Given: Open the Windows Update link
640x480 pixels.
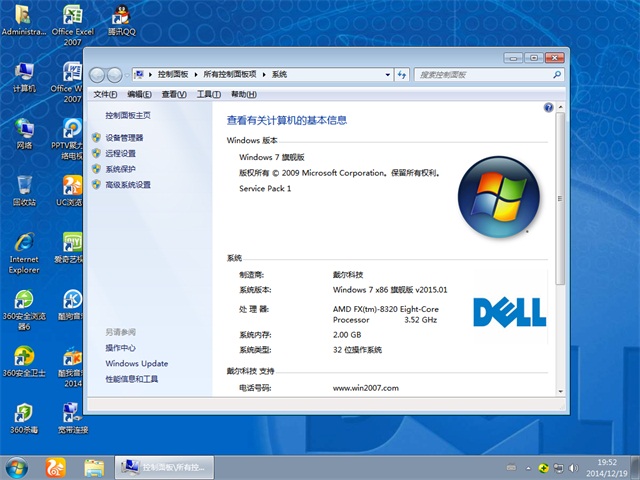Looking at the screenshot, I should (137, 364).
